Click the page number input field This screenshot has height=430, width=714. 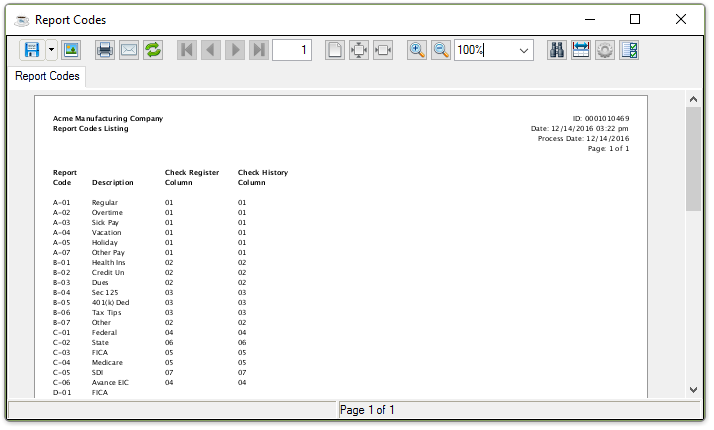(x=292, y=50)
